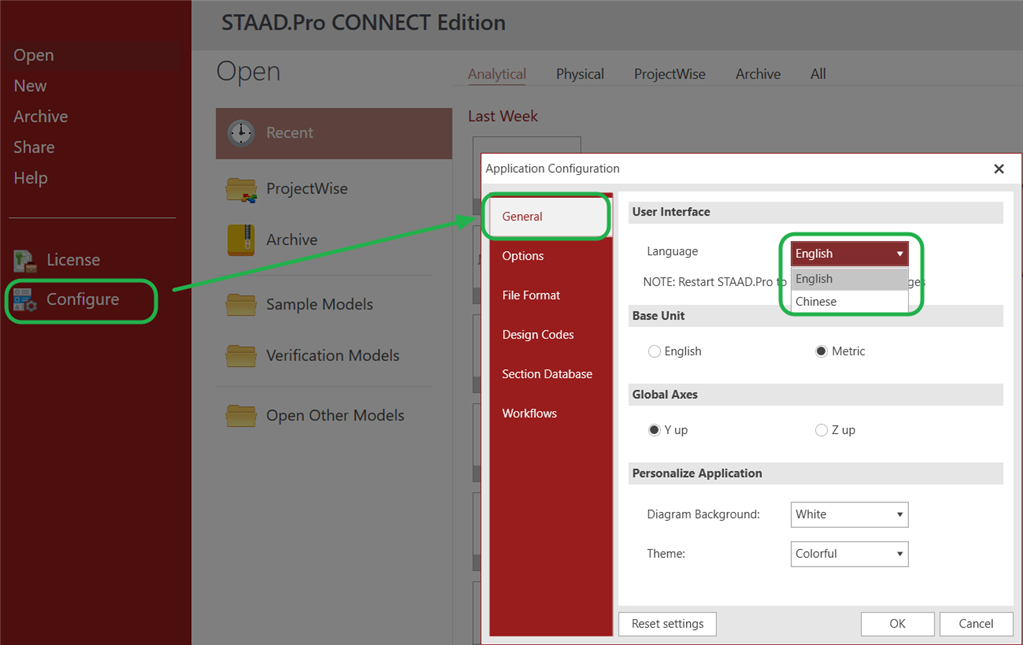This screenshot has width=1023, height=645.
Task: Switch to the Archive tab
Action: pyautogui.click(x=758, y=74)
